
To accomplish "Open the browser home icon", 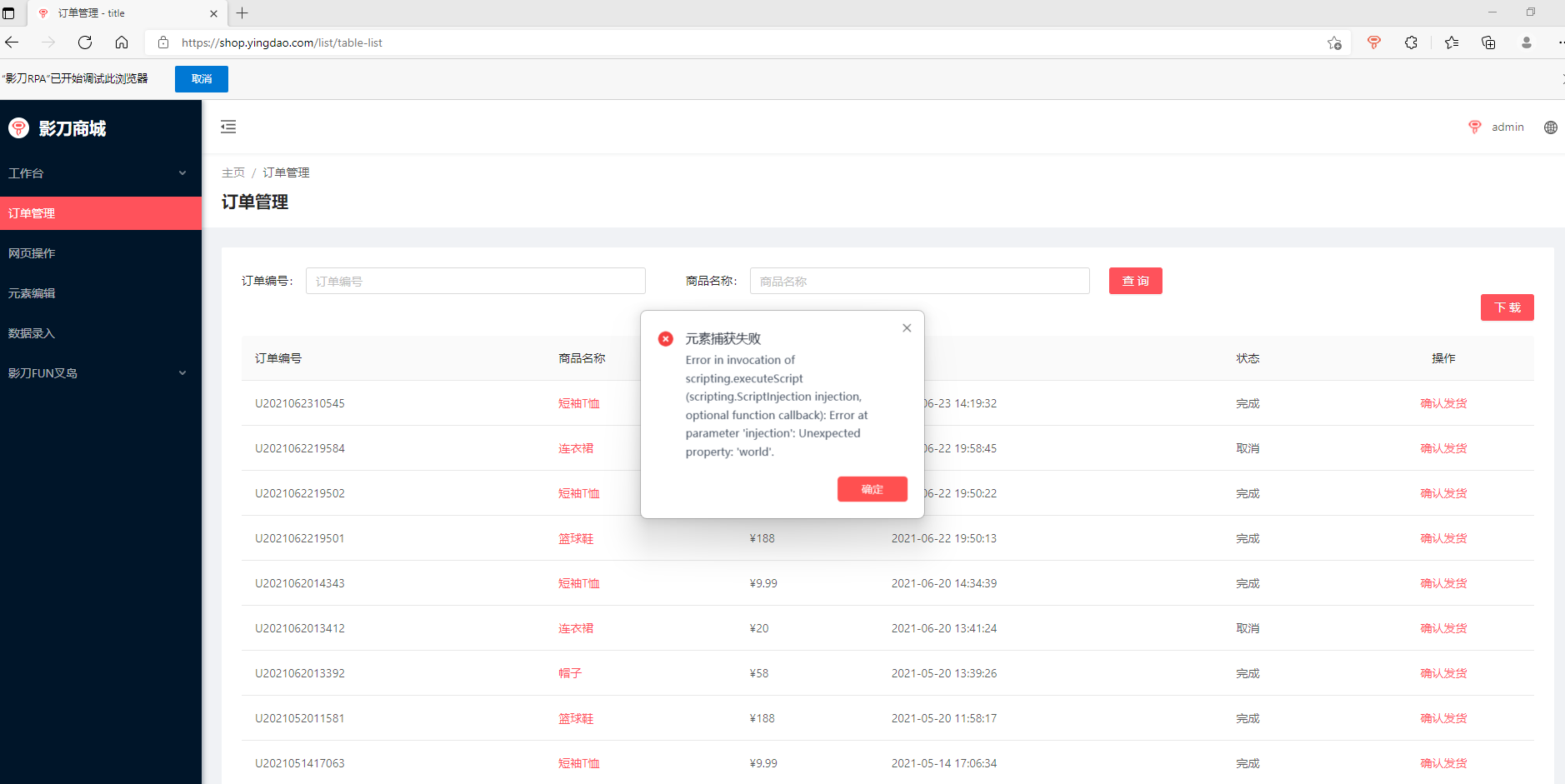I will click(122, 42).
